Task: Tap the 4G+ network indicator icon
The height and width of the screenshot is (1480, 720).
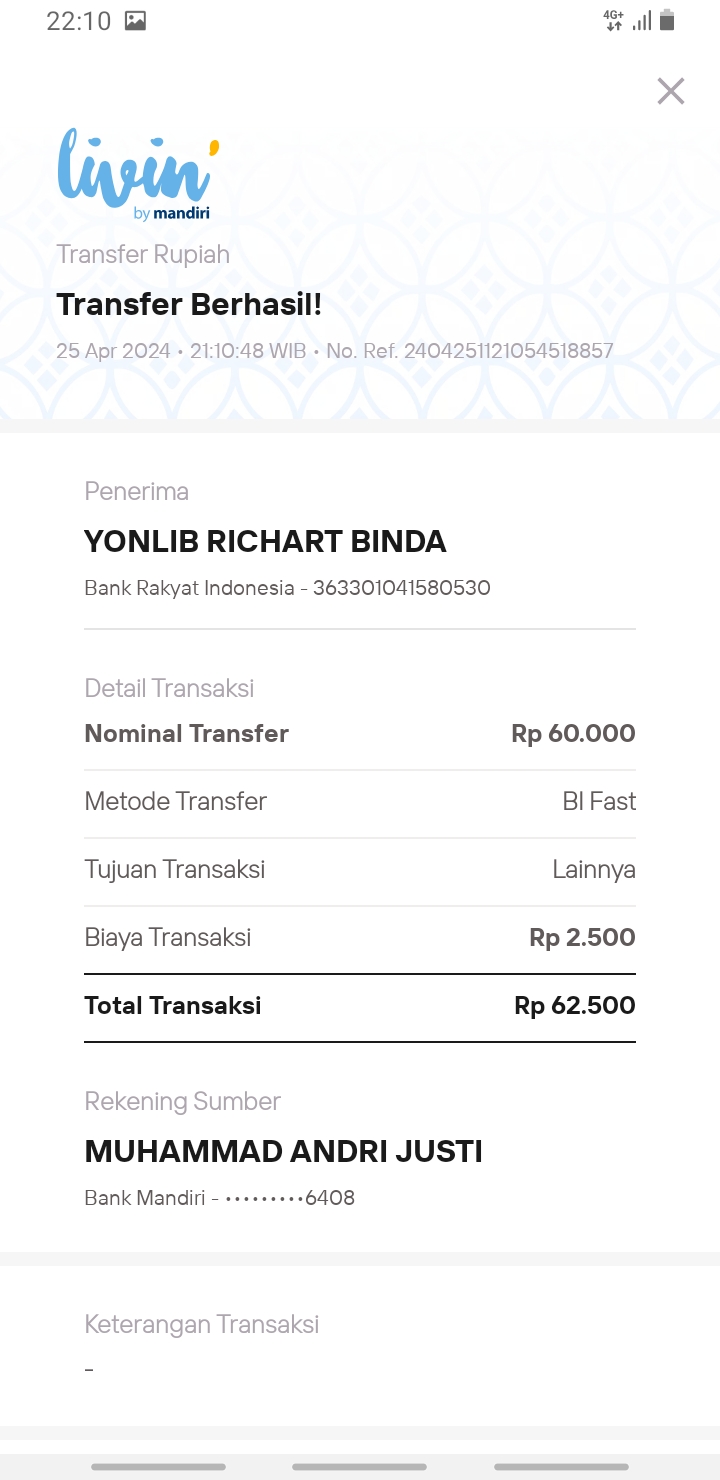Action: (x=613, y=20)
